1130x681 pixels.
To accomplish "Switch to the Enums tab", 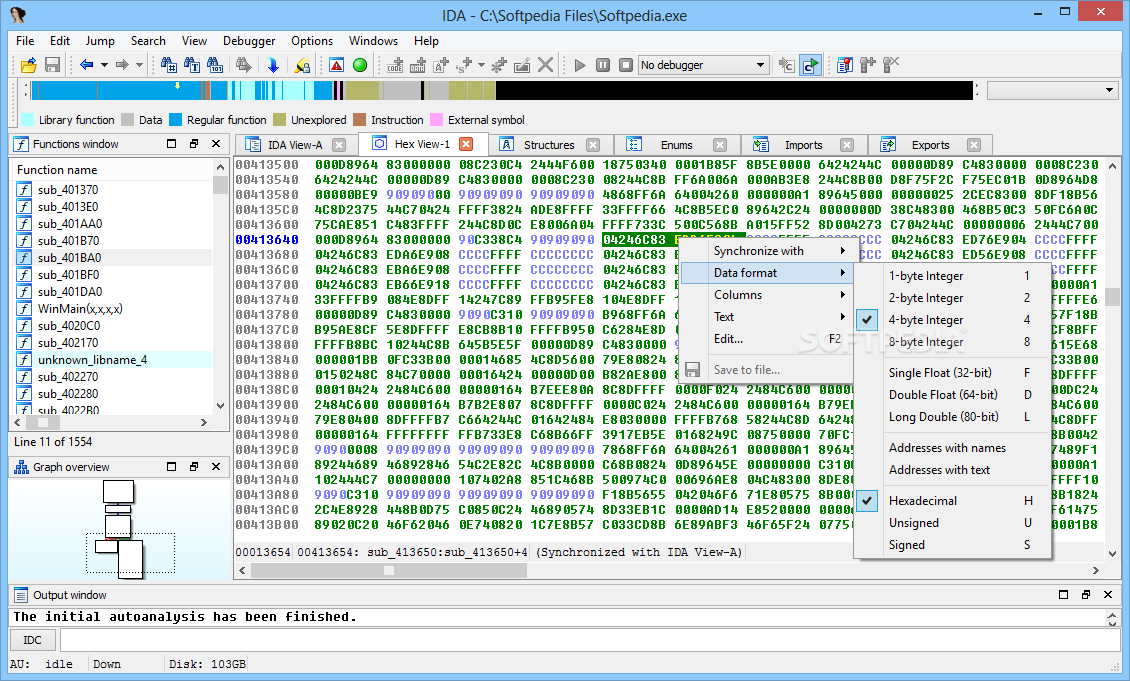I will [676, 145].
